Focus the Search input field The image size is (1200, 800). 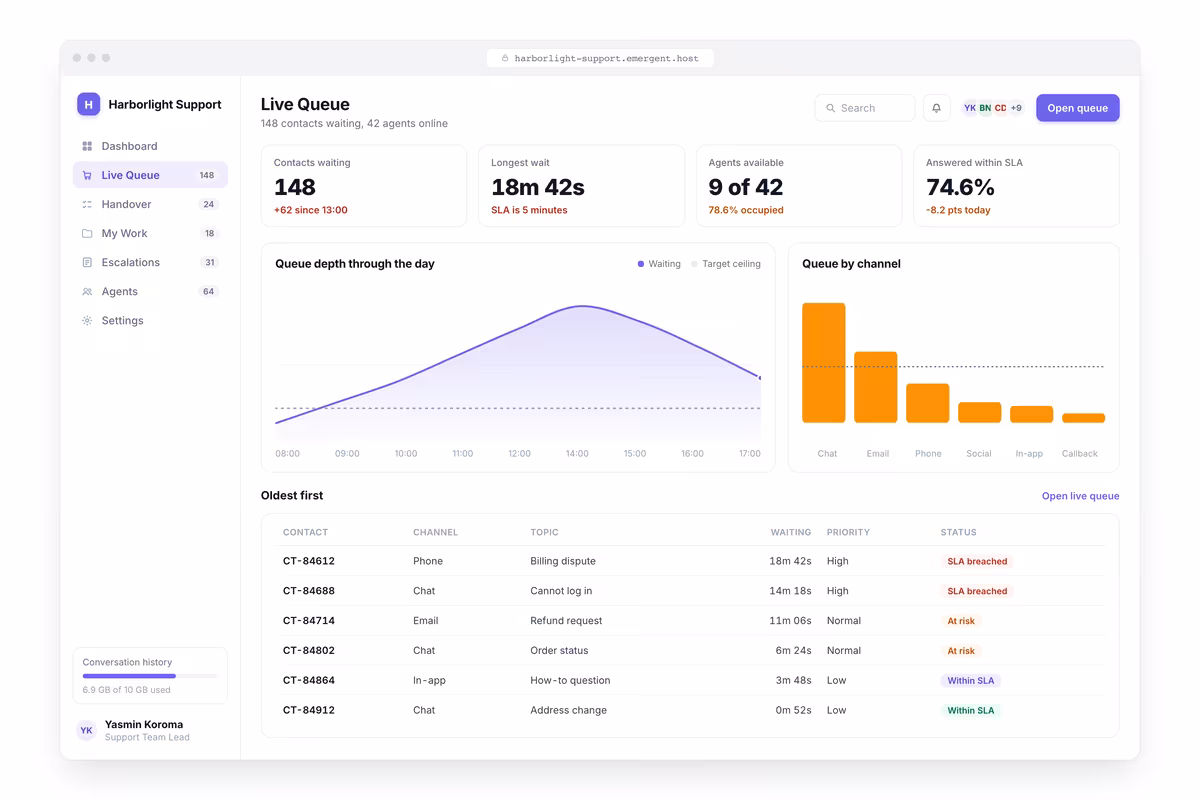pos(865,108)
